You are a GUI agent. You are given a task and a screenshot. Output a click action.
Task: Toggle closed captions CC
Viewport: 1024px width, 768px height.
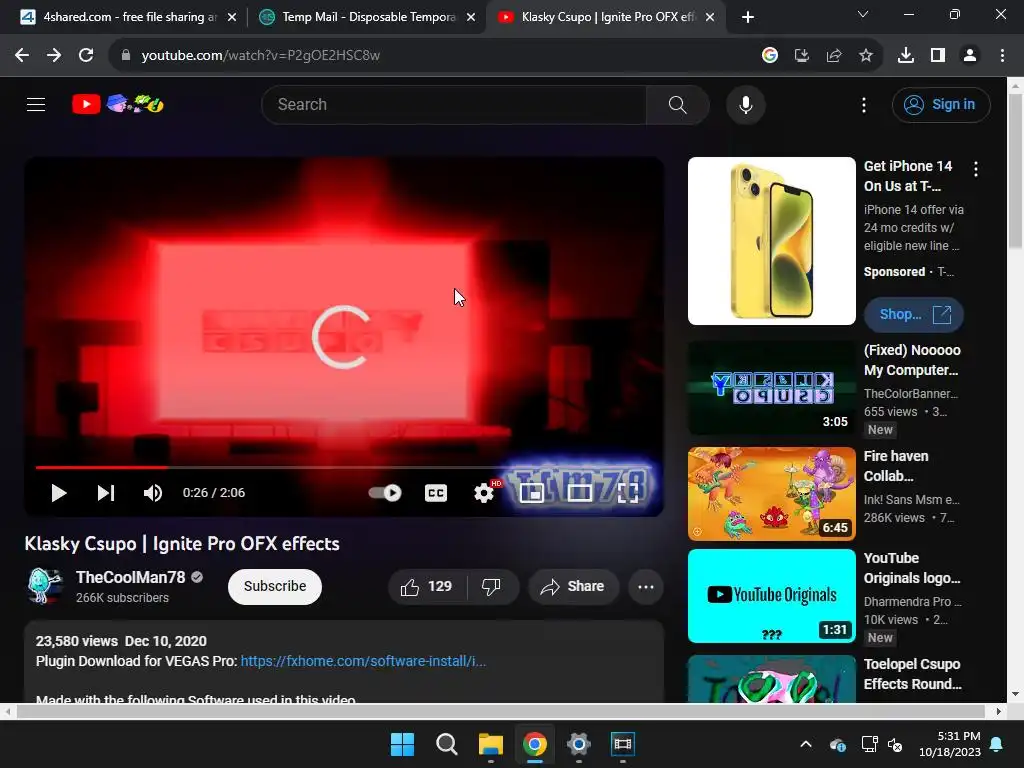pyautogui.click(x=436, y=493)
